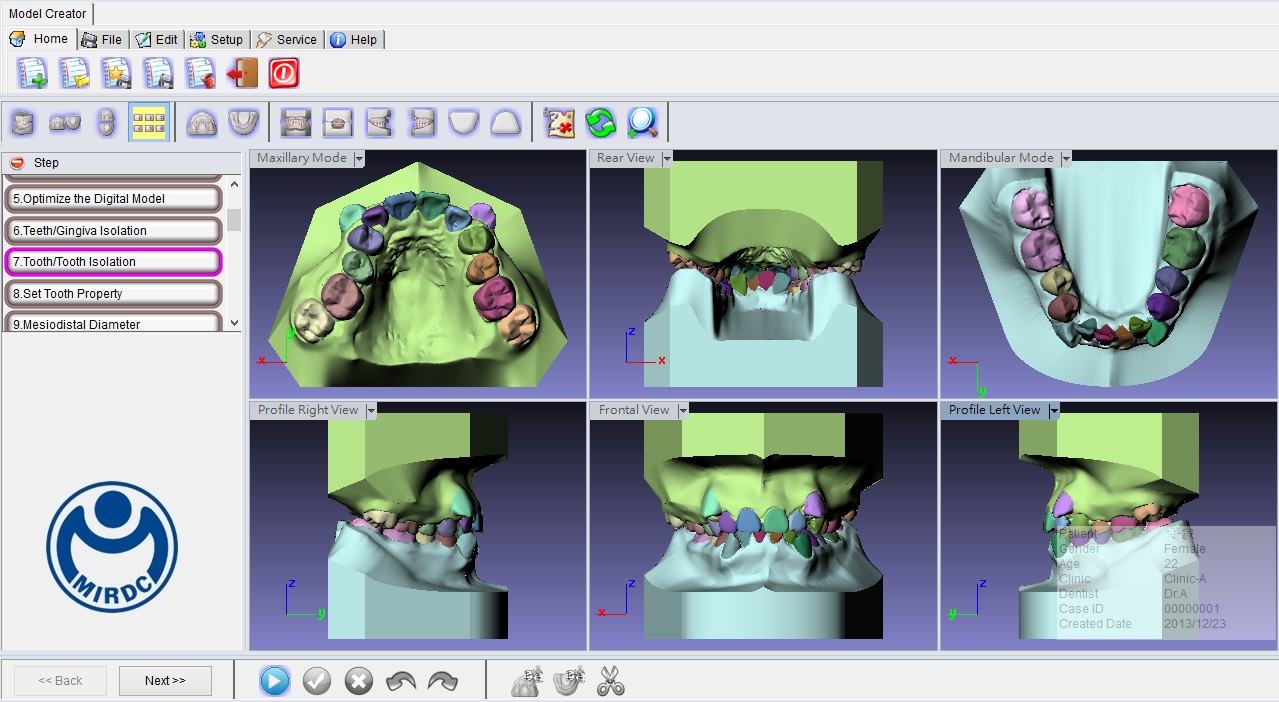Click the Next >> button
The width and height of the screenshot is (1279, 702).
coord(165,681)
